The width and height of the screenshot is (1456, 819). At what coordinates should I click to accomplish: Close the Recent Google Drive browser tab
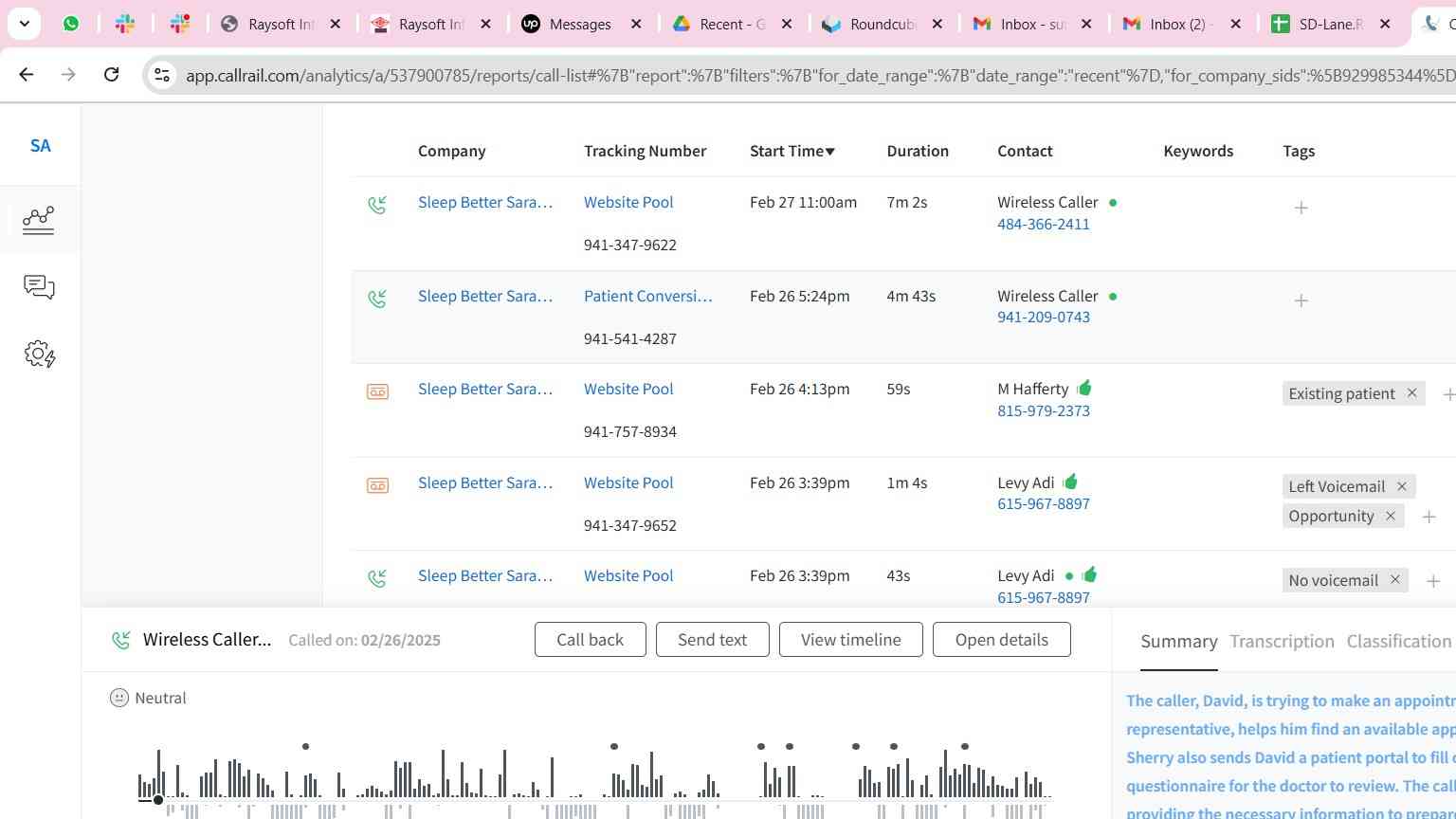pyautogui.click(x=786, y=24)
